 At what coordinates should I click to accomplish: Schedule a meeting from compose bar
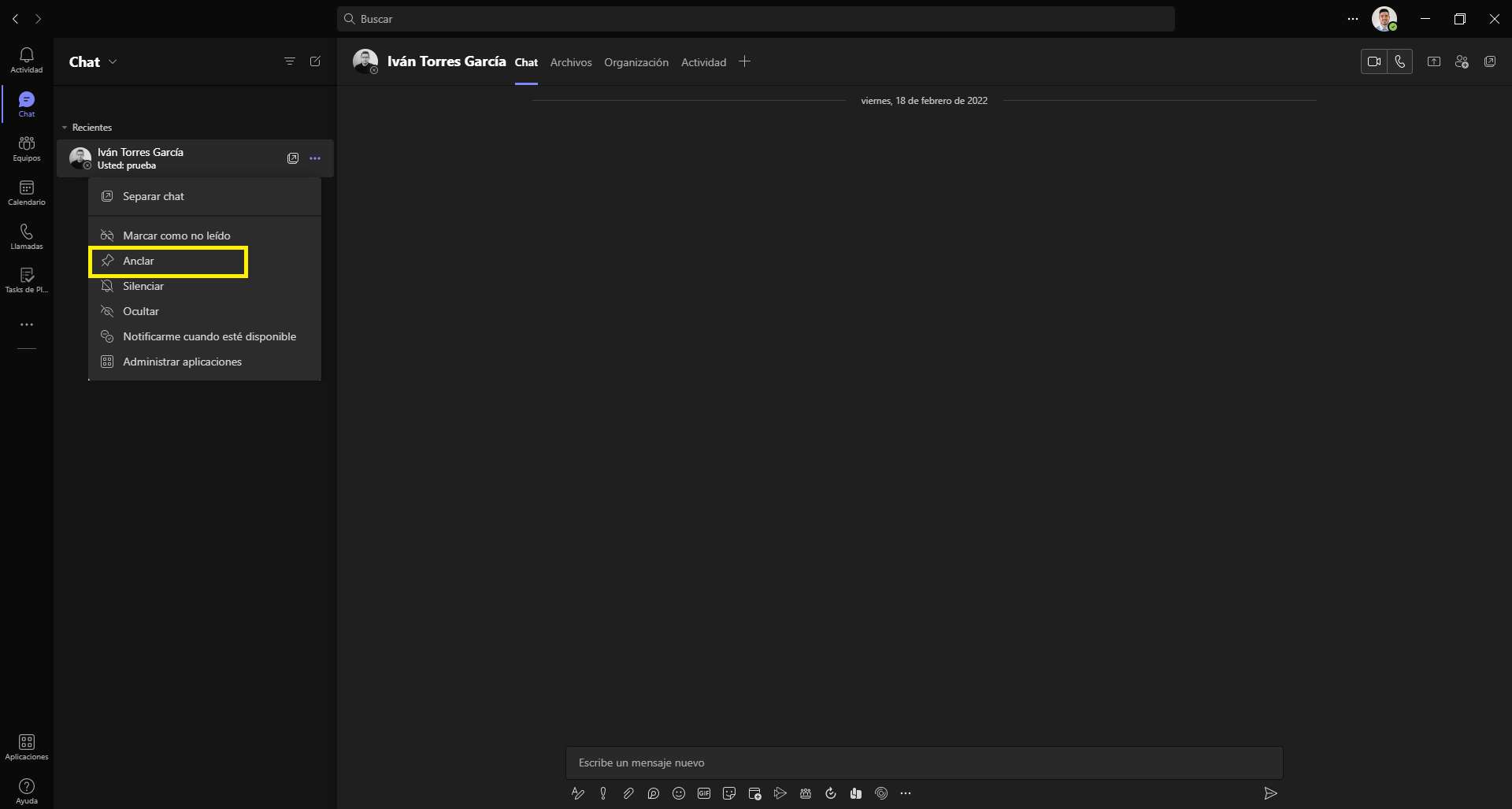[x=754, y=793]
